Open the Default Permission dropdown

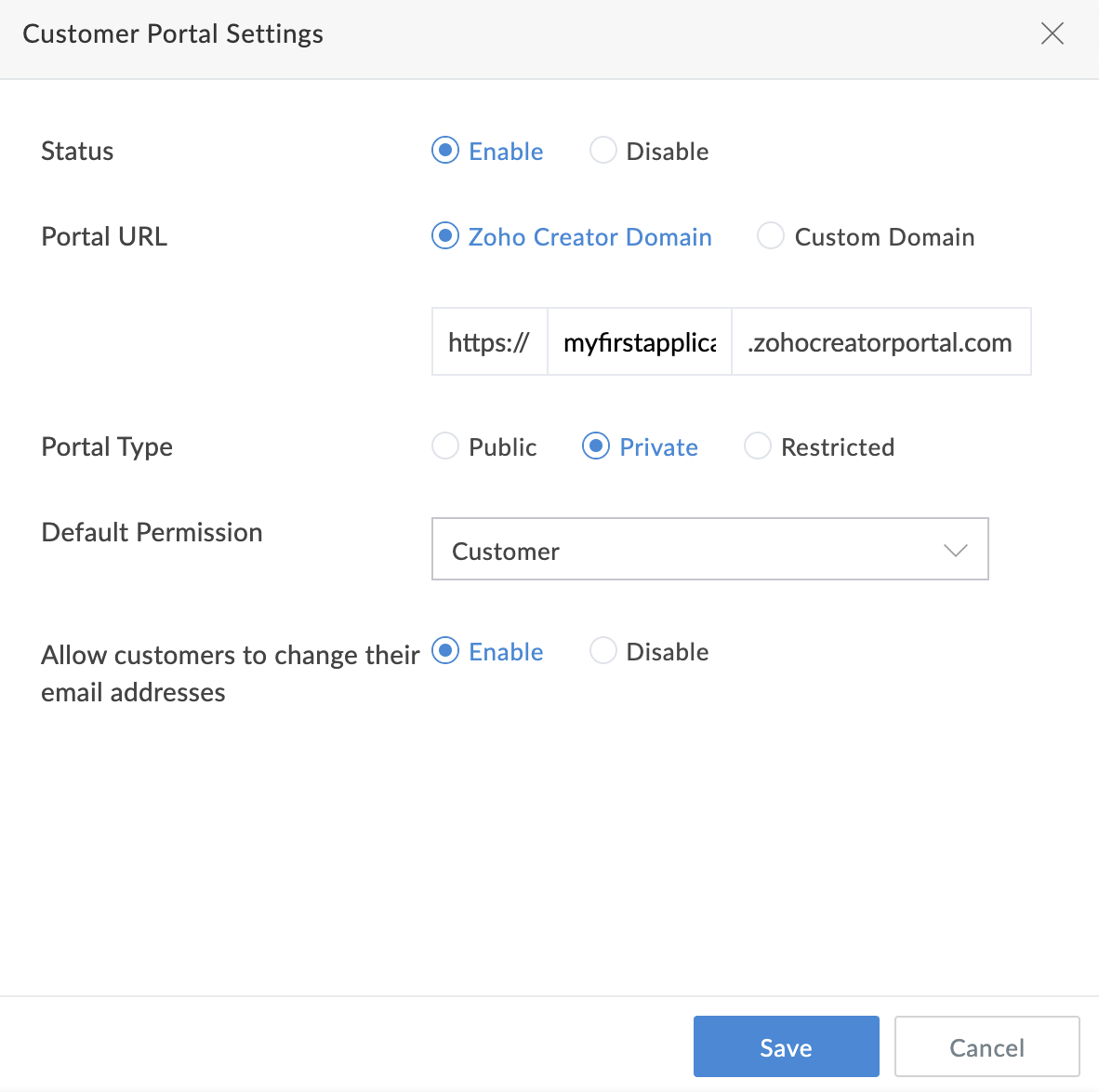point(710,549)
